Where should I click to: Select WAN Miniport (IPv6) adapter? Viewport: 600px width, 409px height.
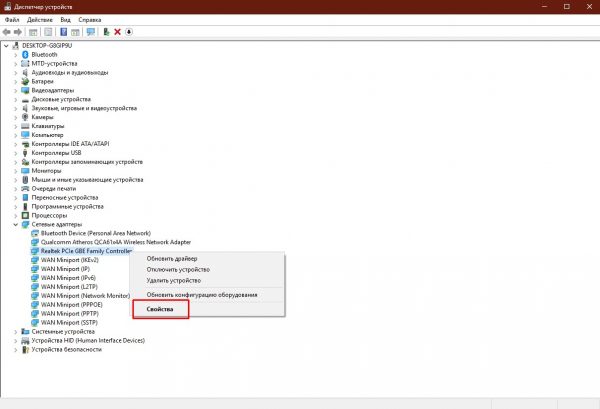[x=68, y=278]
